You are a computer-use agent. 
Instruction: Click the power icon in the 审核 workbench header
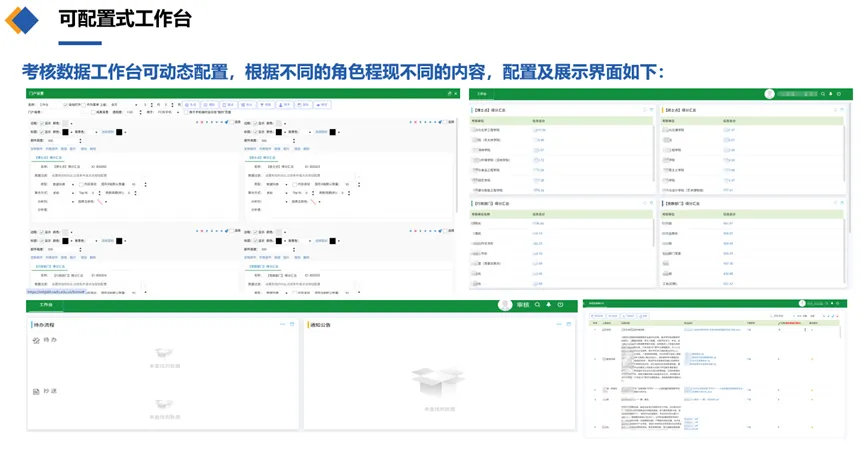560,305
